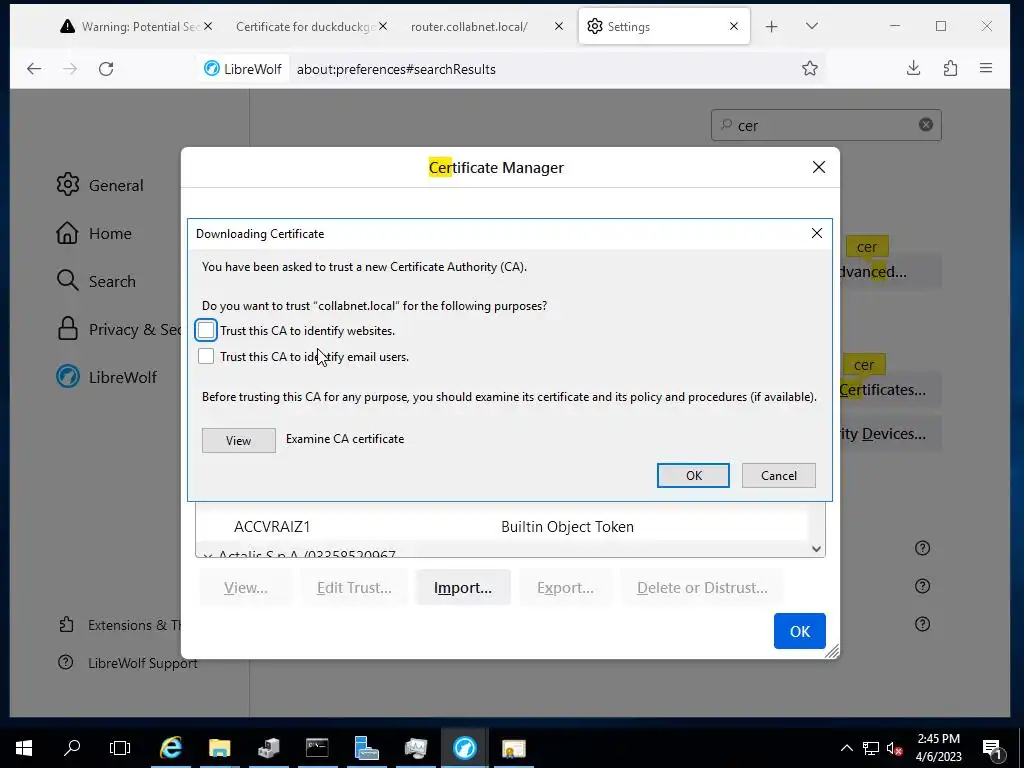
Task: Open the Search settings category
Action: coord(97,281)
